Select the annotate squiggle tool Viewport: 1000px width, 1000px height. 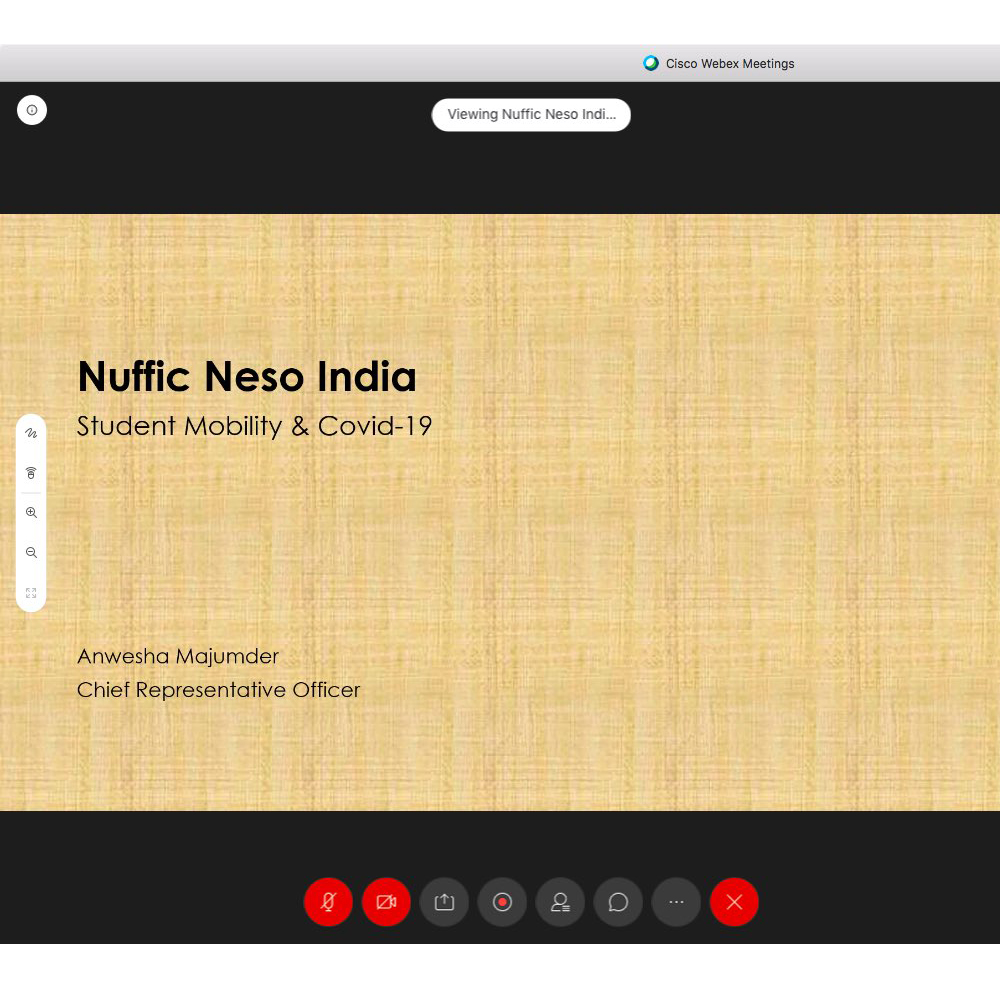(x=31, y=433)
